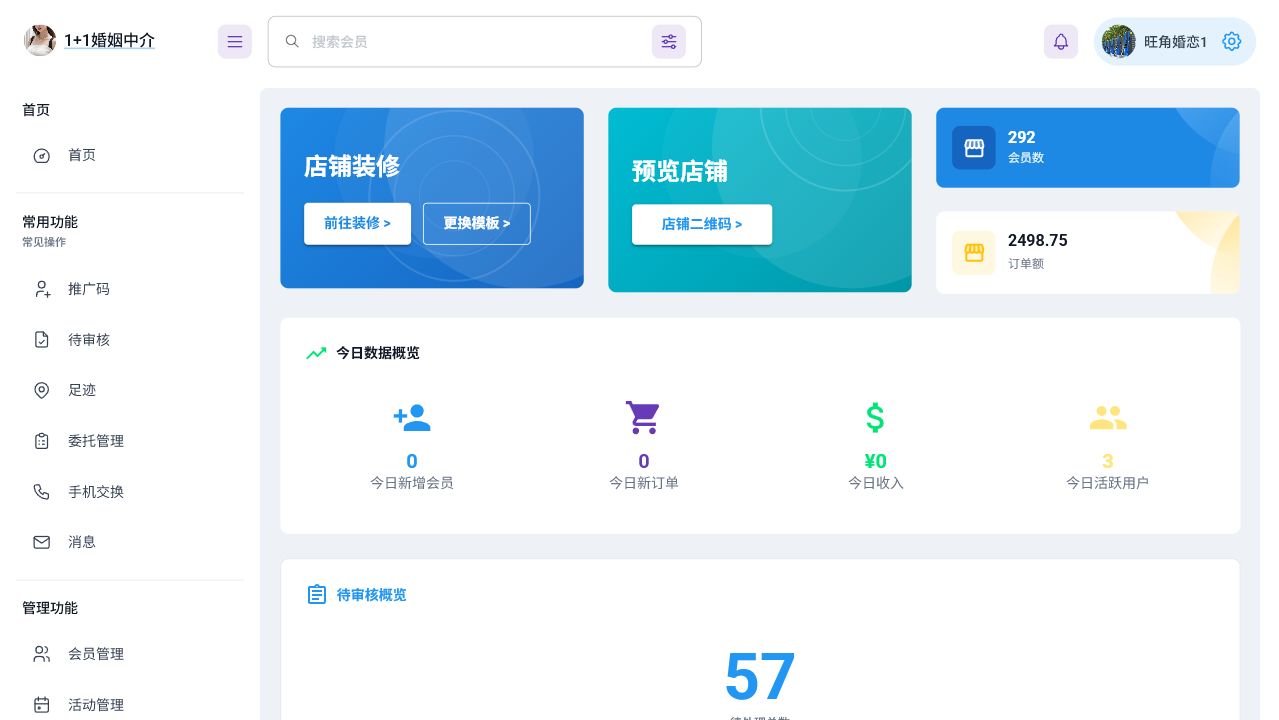Image resolution: width=1279 pixels, height=720 pixels.
Task: Click the compass icon beside 首页
Action: click(x=41, y=155)
